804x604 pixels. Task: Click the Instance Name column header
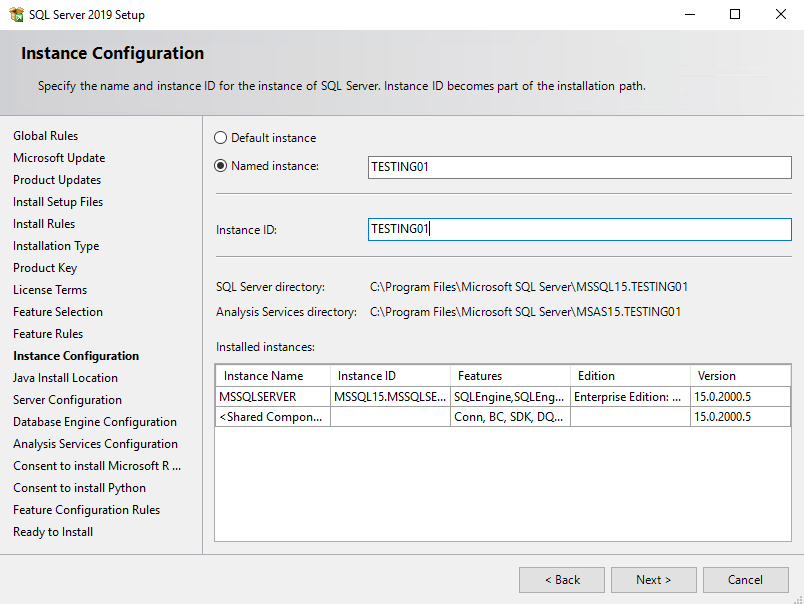tap(273, 376)
